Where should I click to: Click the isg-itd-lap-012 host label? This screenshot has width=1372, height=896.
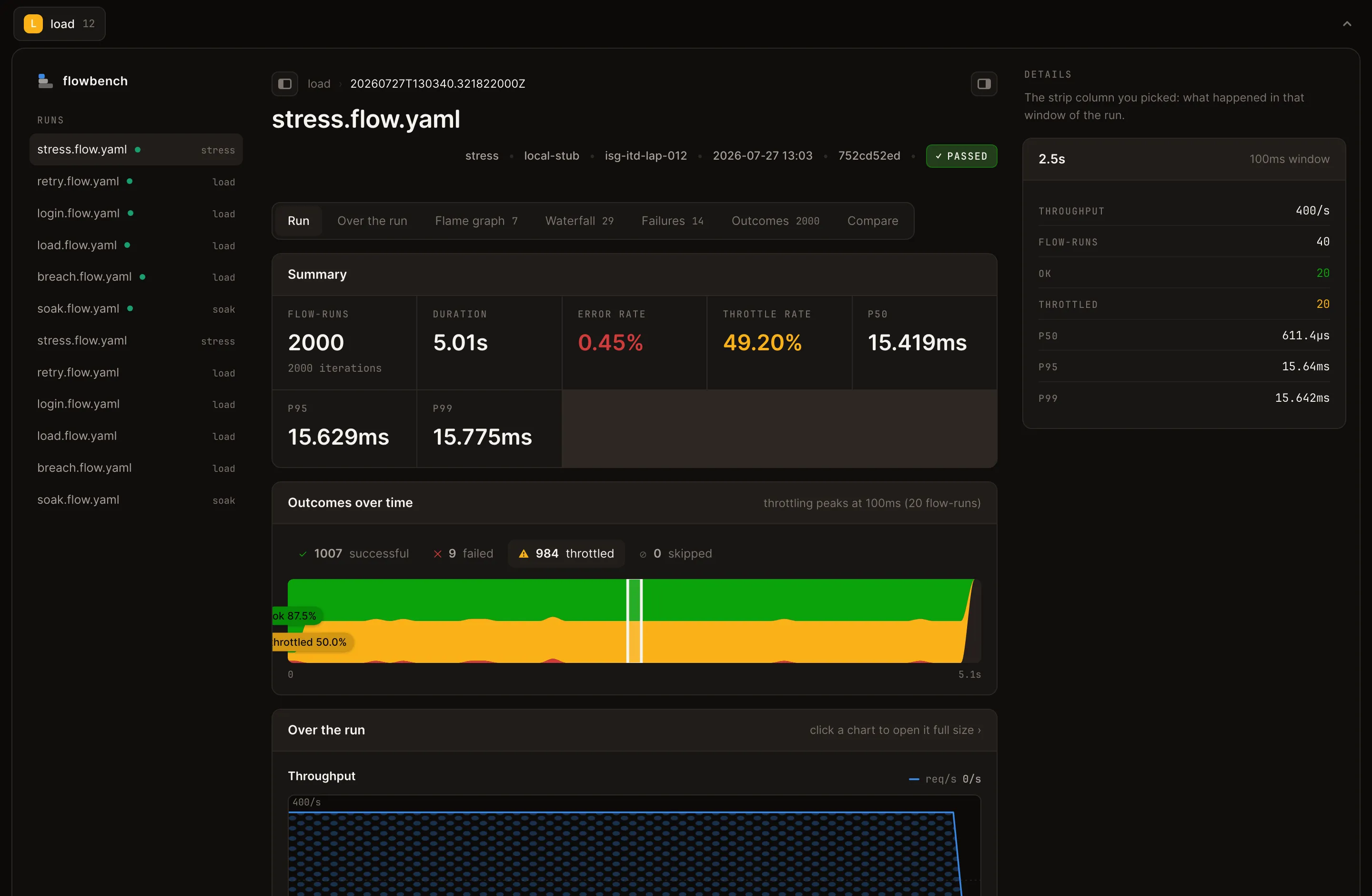pos(646,156)
